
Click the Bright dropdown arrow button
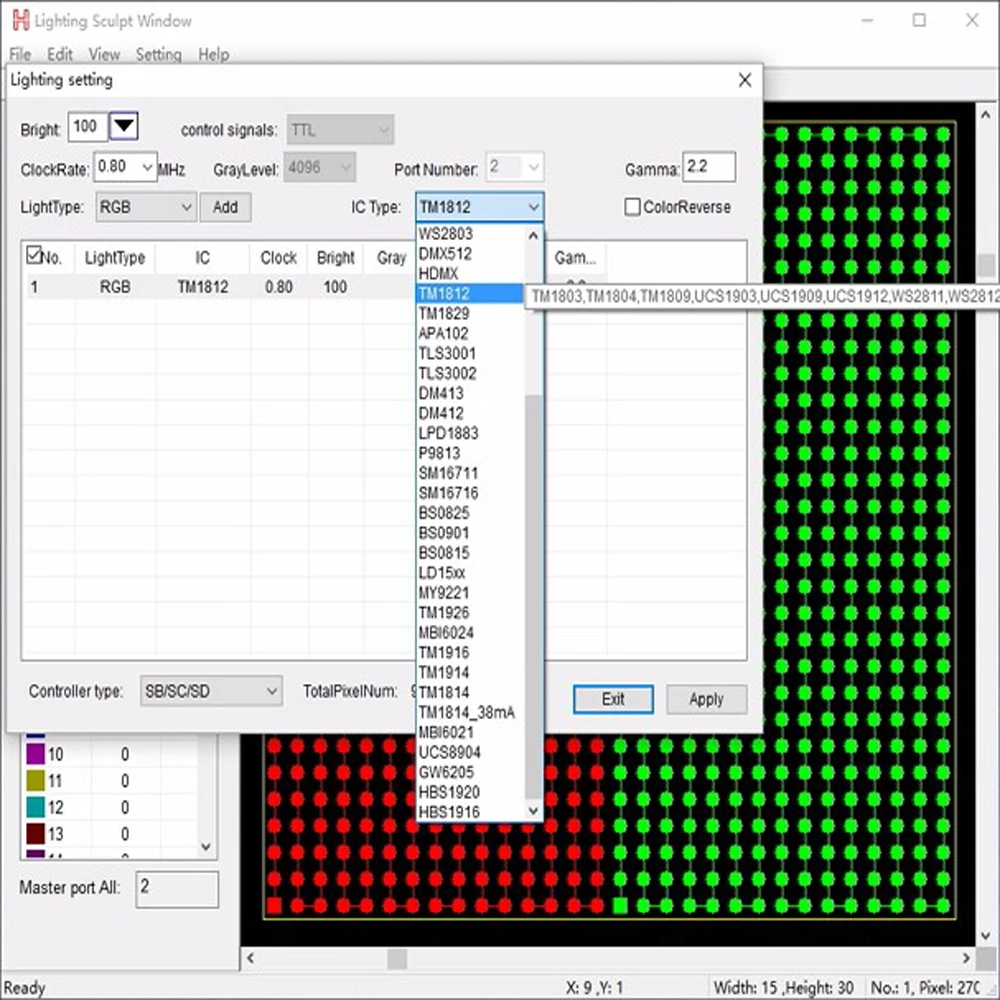(x=124, y=126)
